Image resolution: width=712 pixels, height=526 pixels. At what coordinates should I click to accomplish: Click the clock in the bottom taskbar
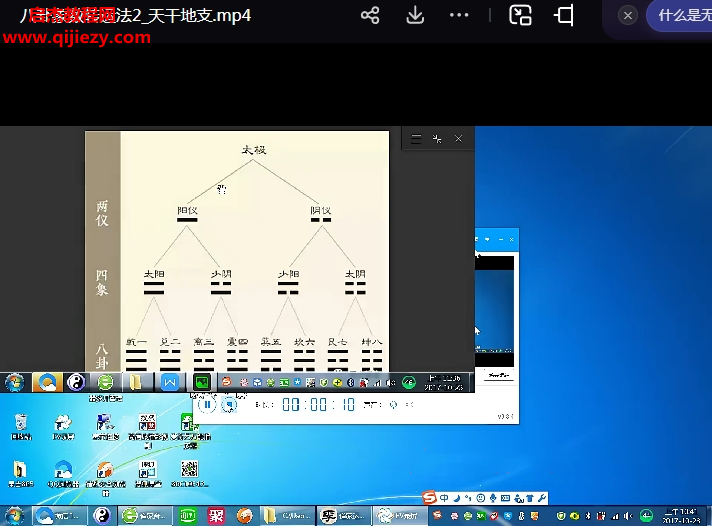(681, 516)
